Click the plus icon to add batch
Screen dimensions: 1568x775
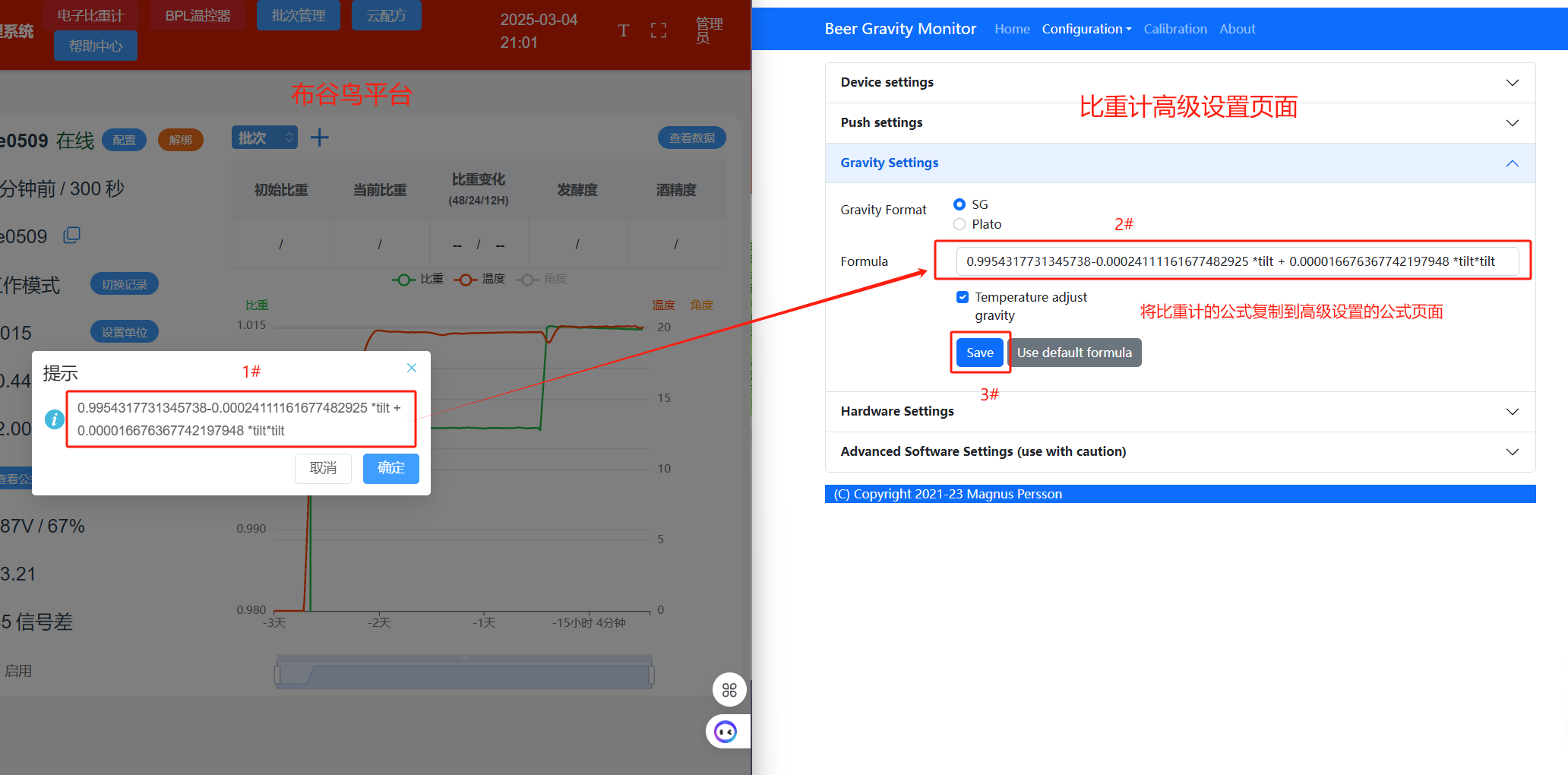point(320,138)
